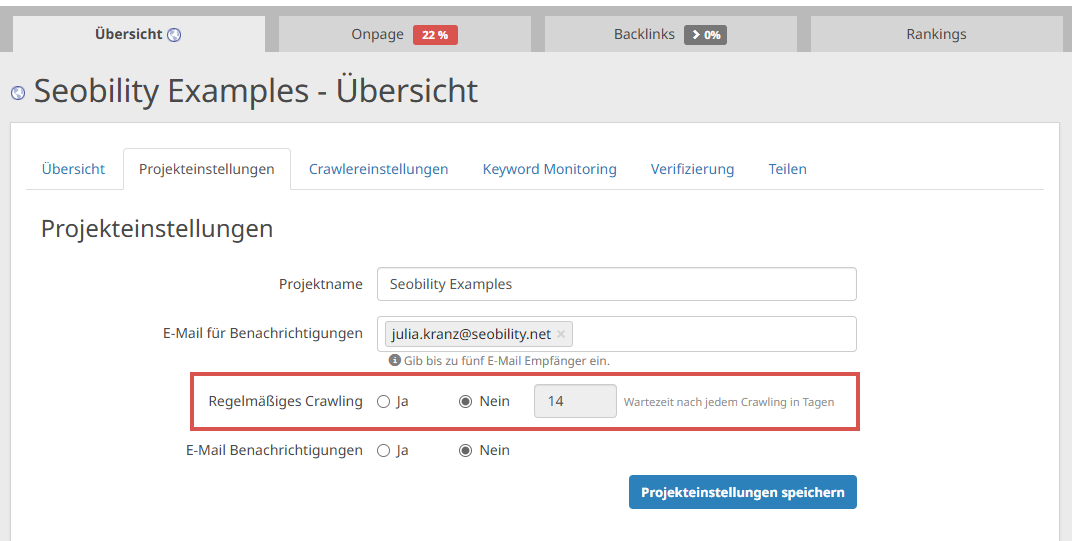This screenshot has width=1072, height=541.
Task: Switch to the Onpage tab
Action: point(405,34)
